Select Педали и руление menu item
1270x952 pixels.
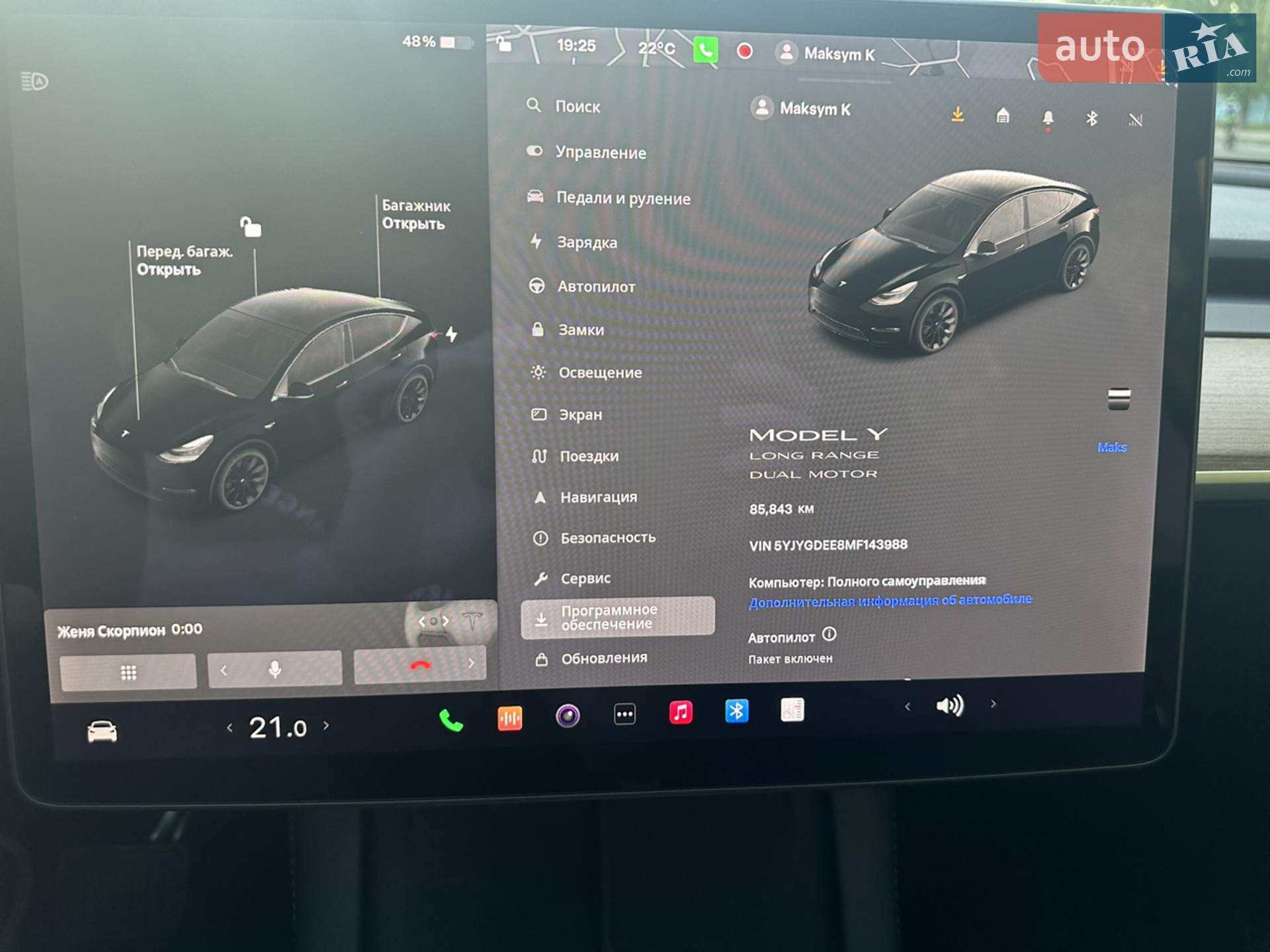[x=609, y=198]
